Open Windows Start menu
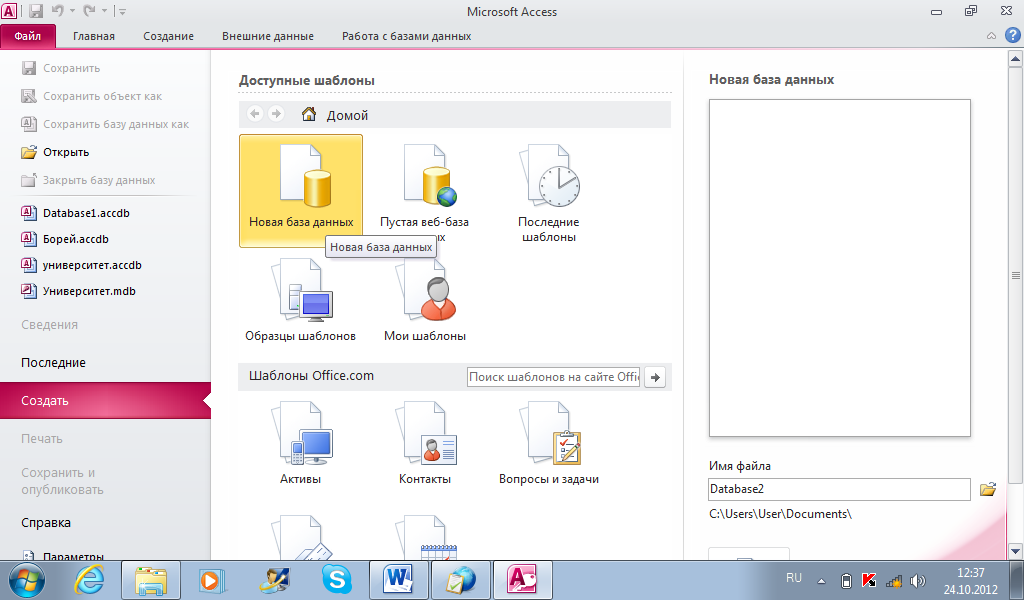Screen dimensions: 1024x600 27,580
